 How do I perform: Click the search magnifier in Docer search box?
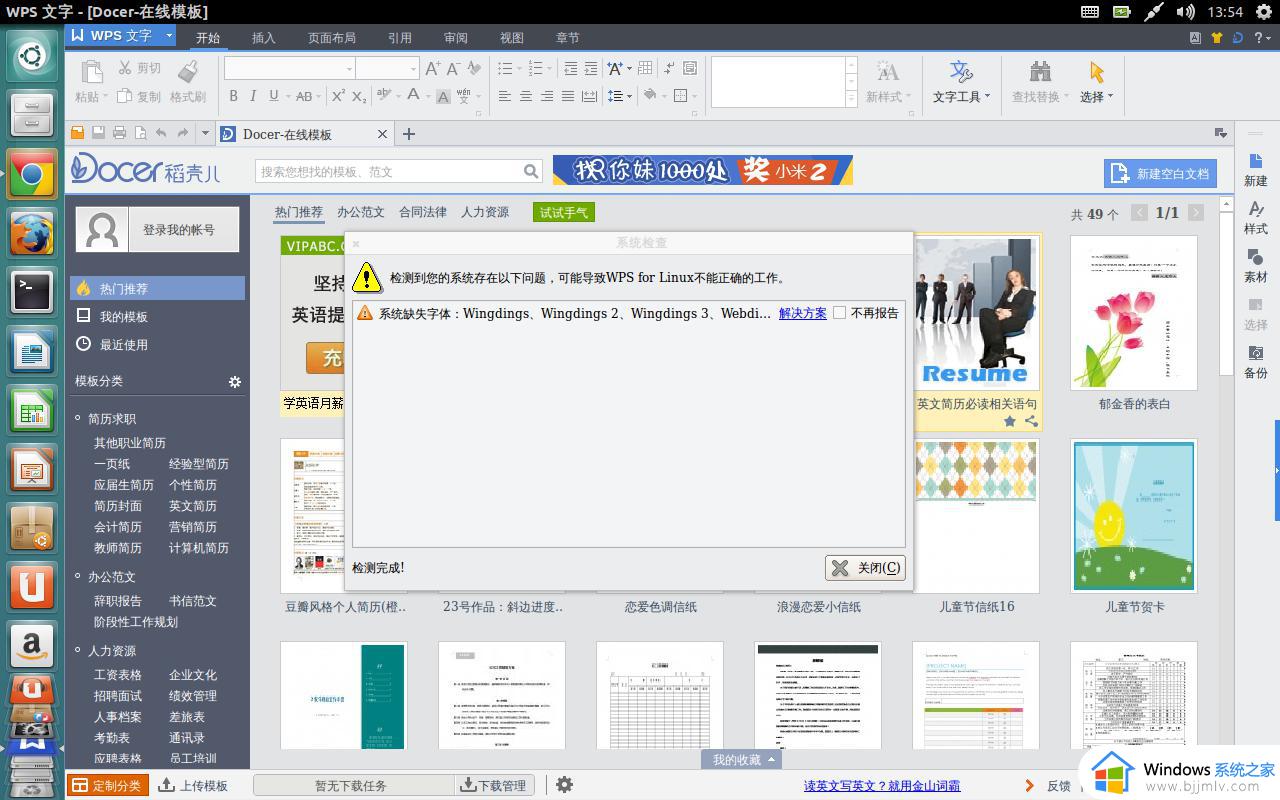coord(531,171)
